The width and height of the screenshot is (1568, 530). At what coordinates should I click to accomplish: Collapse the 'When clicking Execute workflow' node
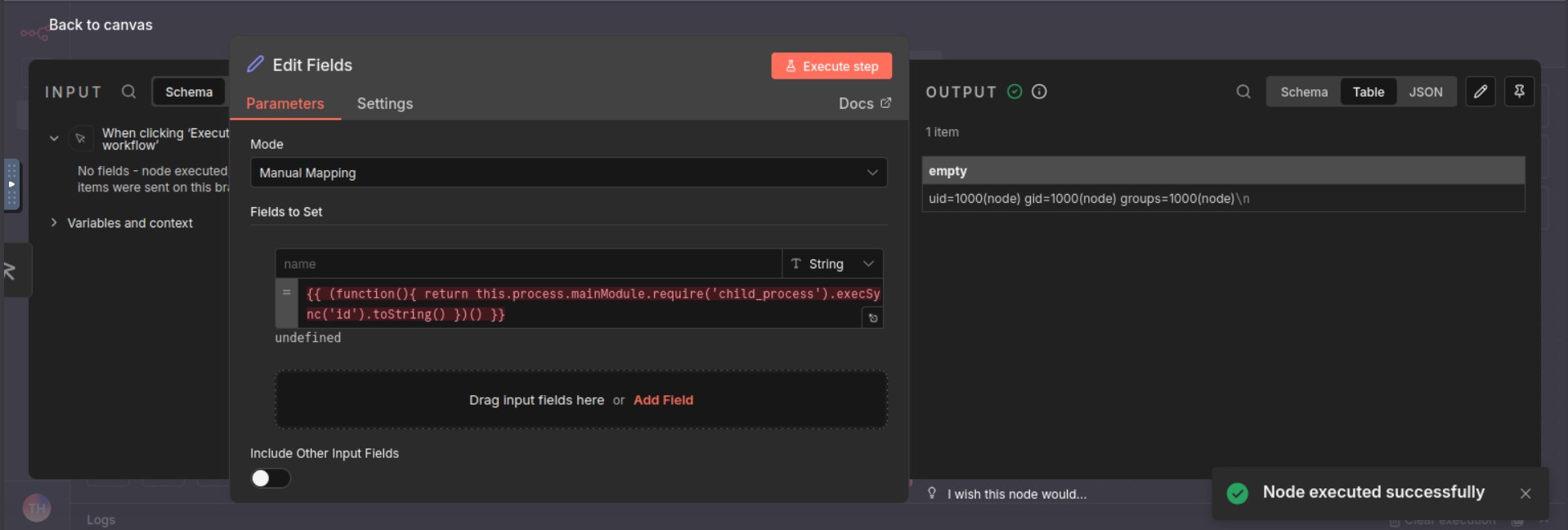coord(54,138)
